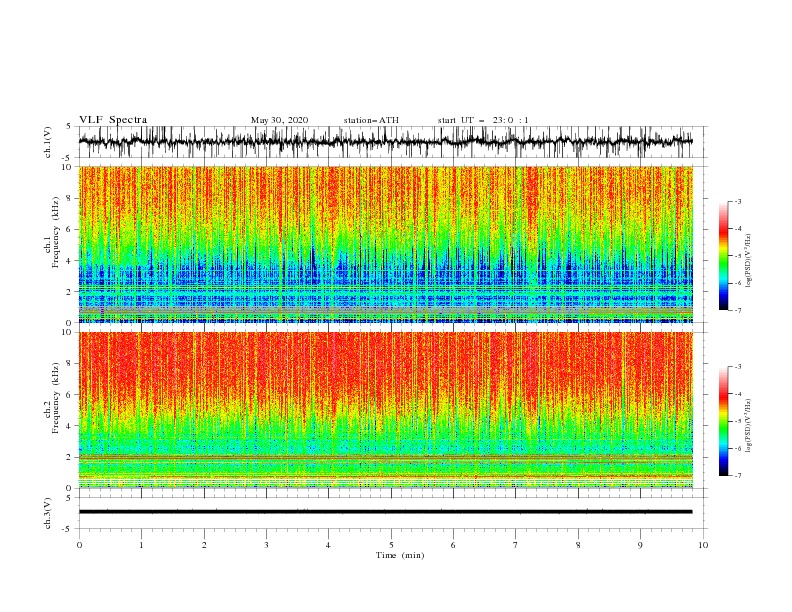Click the ch.2 colorbar log(PSD) label
The image size is (792, 612).
pos(748,425)
